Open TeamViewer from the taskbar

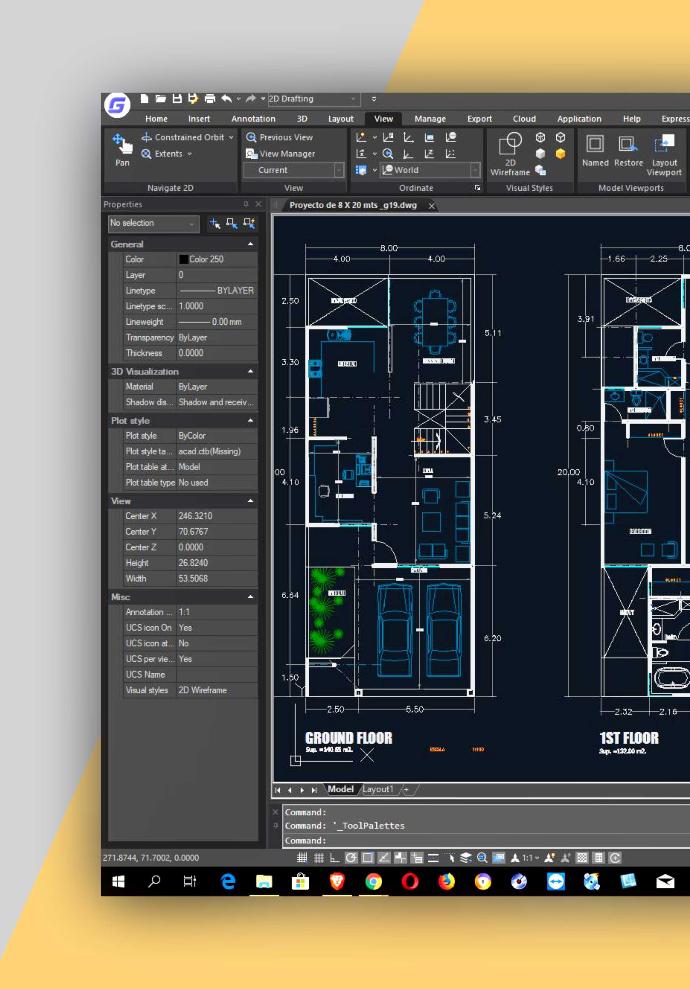coord(556,881)
